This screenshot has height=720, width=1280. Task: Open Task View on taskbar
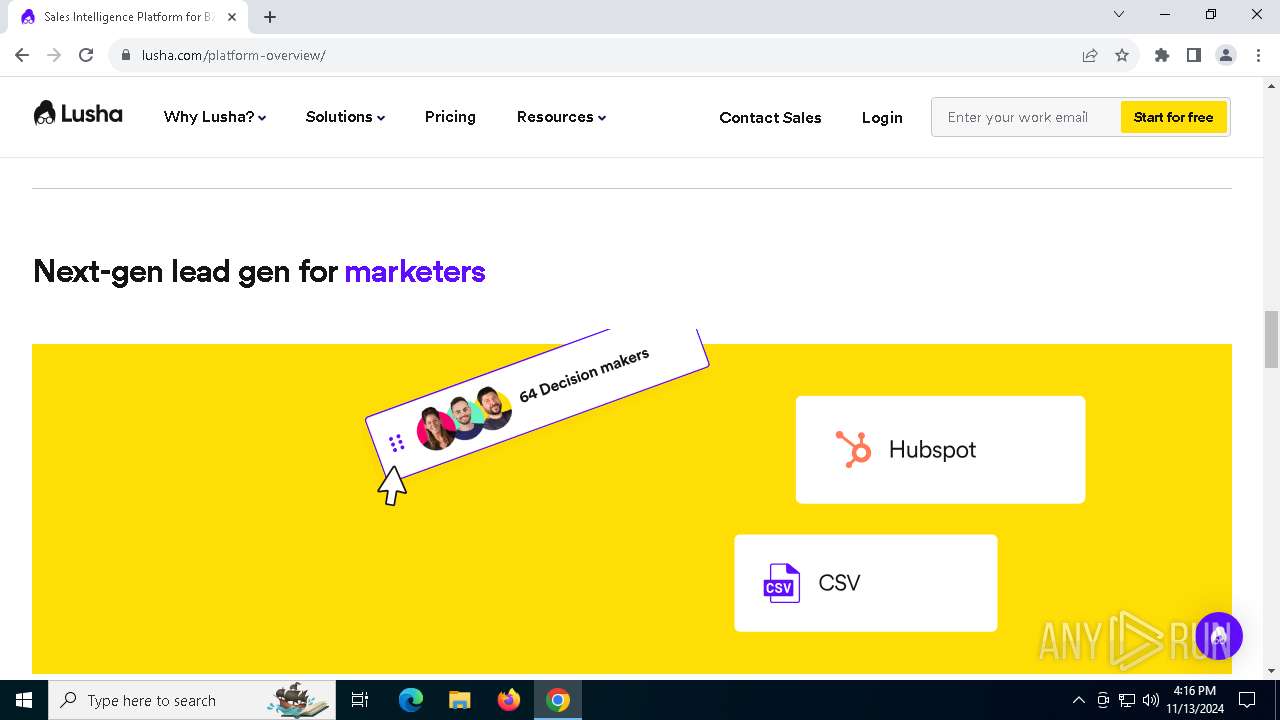(360, 700)
